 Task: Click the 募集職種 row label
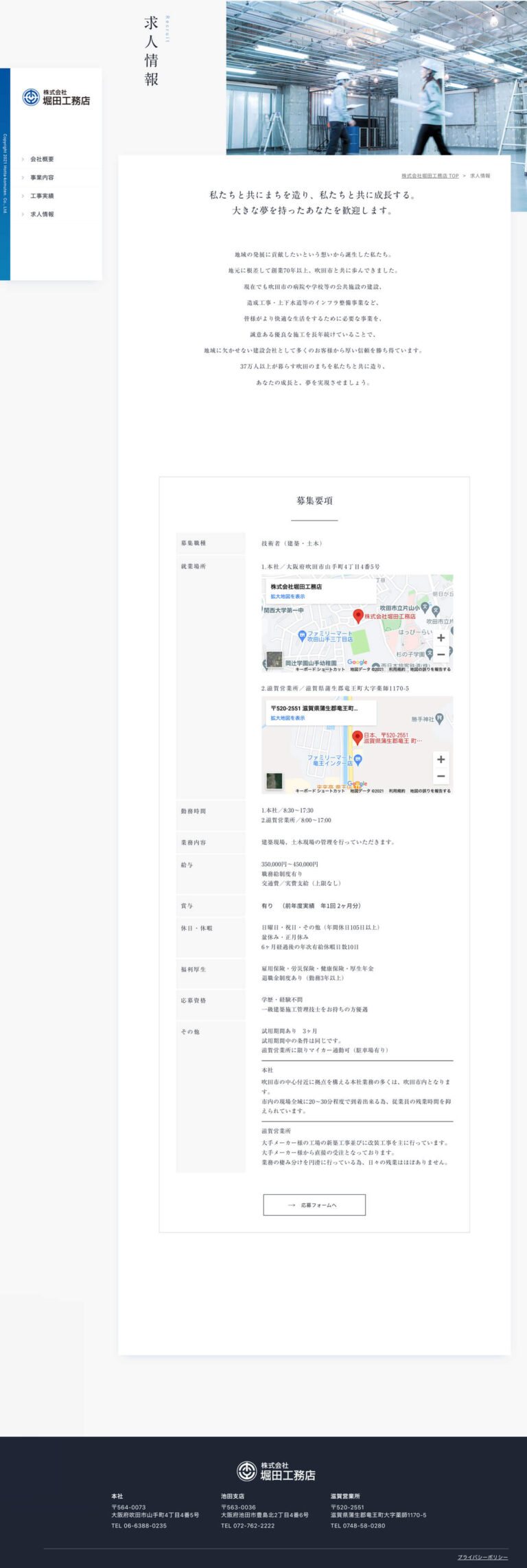pyautogui.click(x=194, y=543)
